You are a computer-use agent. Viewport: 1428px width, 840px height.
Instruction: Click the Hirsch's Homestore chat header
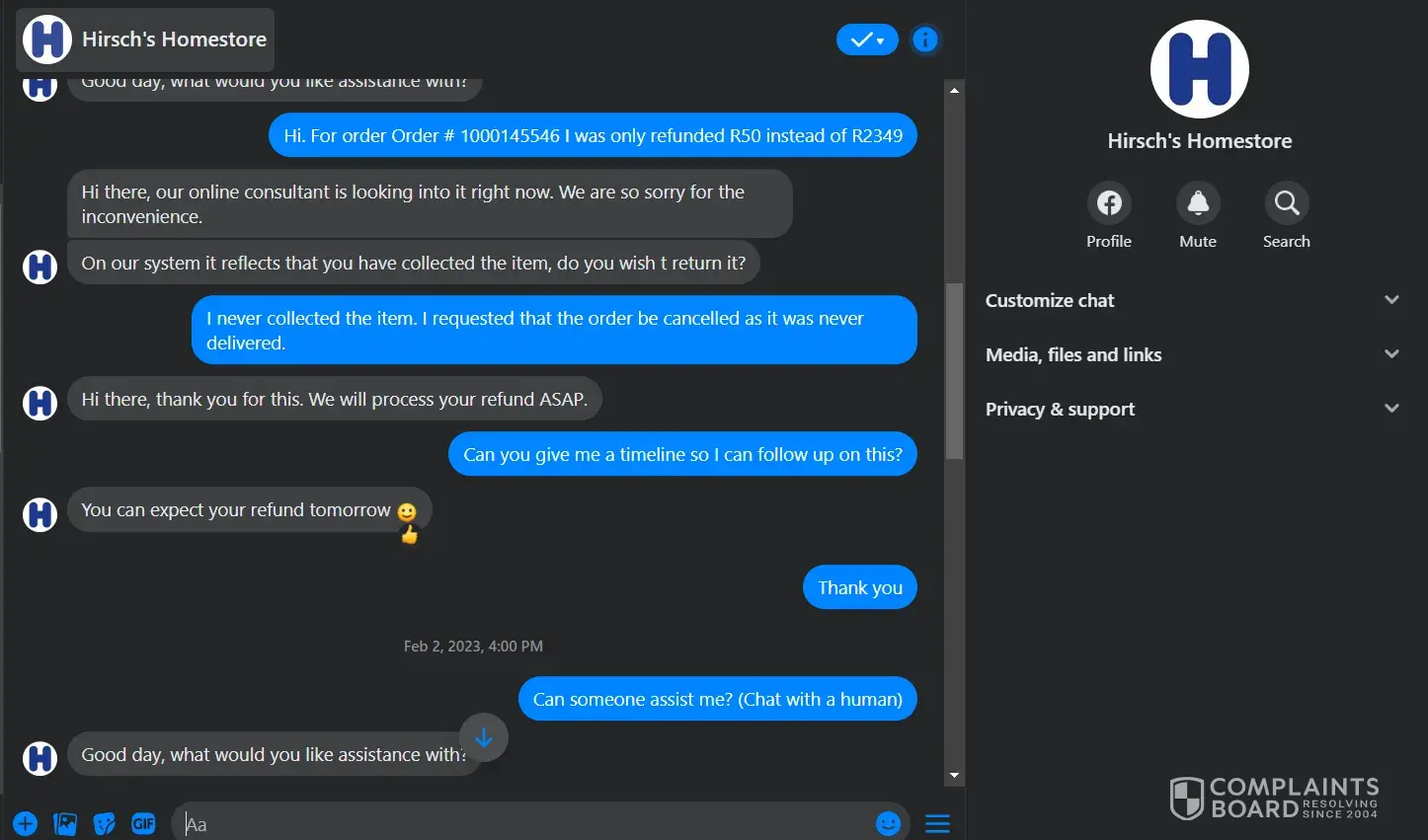(x=145, y=39)
